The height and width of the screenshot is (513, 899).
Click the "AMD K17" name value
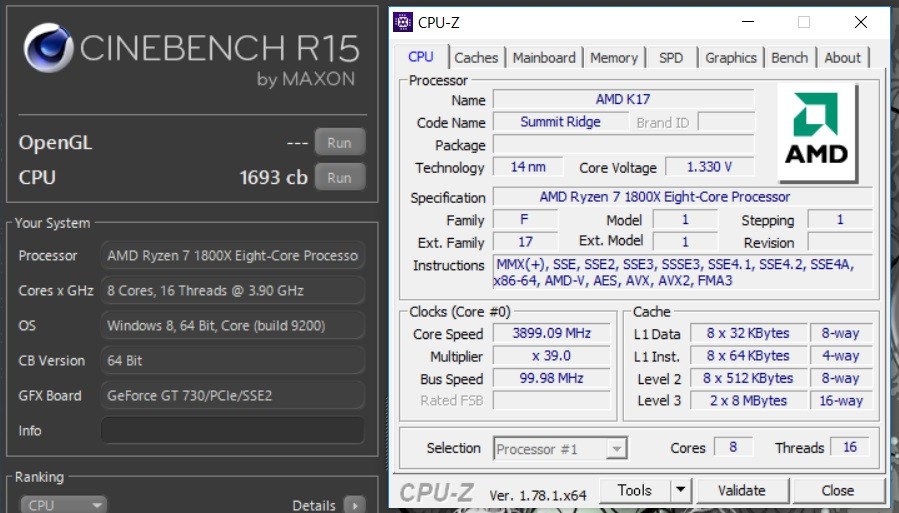pos(623,99)
